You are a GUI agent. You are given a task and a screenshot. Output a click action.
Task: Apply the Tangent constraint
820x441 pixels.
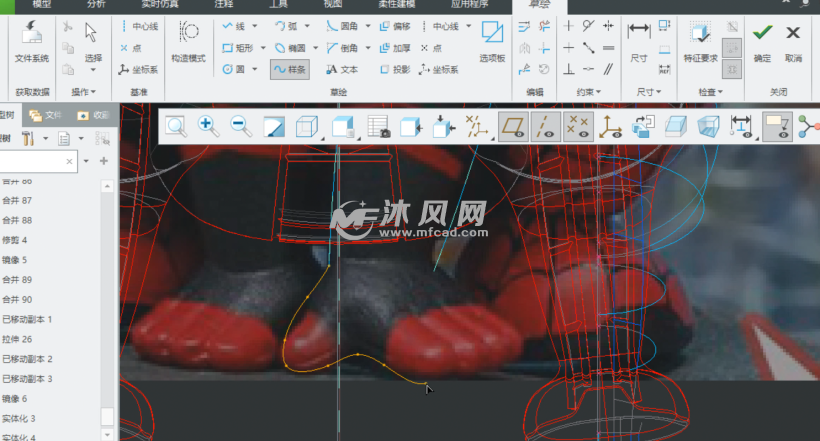pyautogui.click(x=588, y=26)
